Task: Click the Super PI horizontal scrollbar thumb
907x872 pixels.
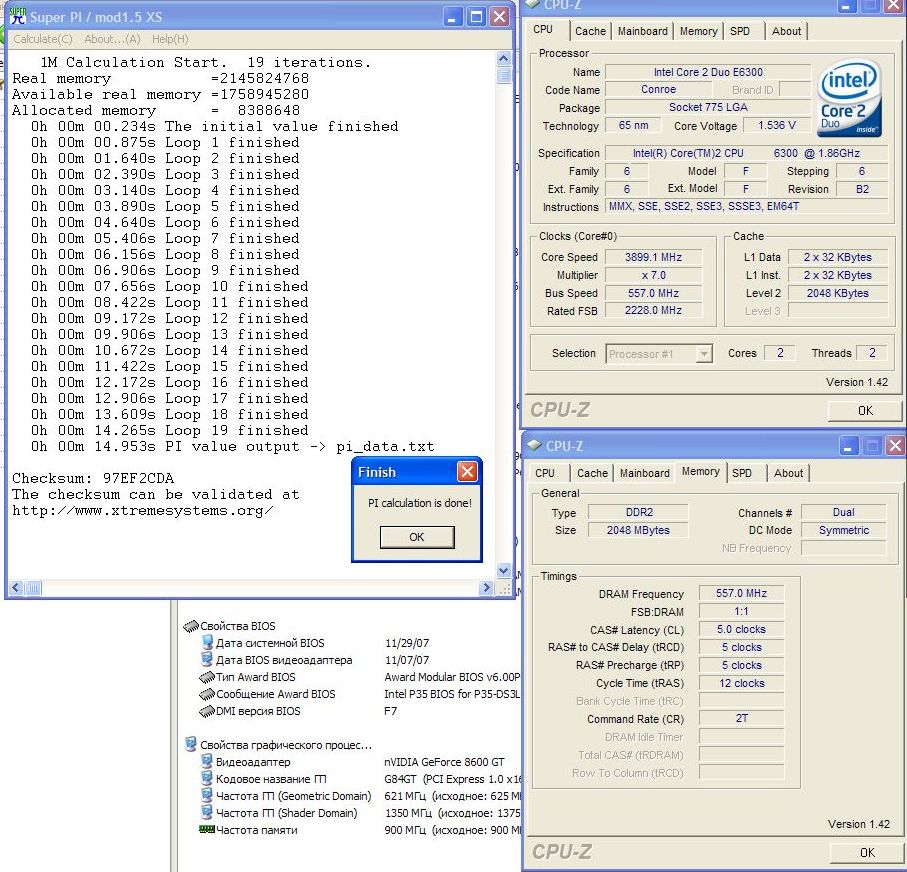Action: (x=33, y=588)
